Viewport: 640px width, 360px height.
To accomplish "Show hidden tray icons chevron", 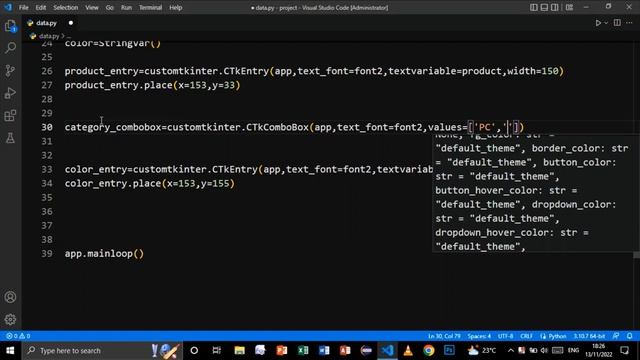I will [x=511, y=351].
